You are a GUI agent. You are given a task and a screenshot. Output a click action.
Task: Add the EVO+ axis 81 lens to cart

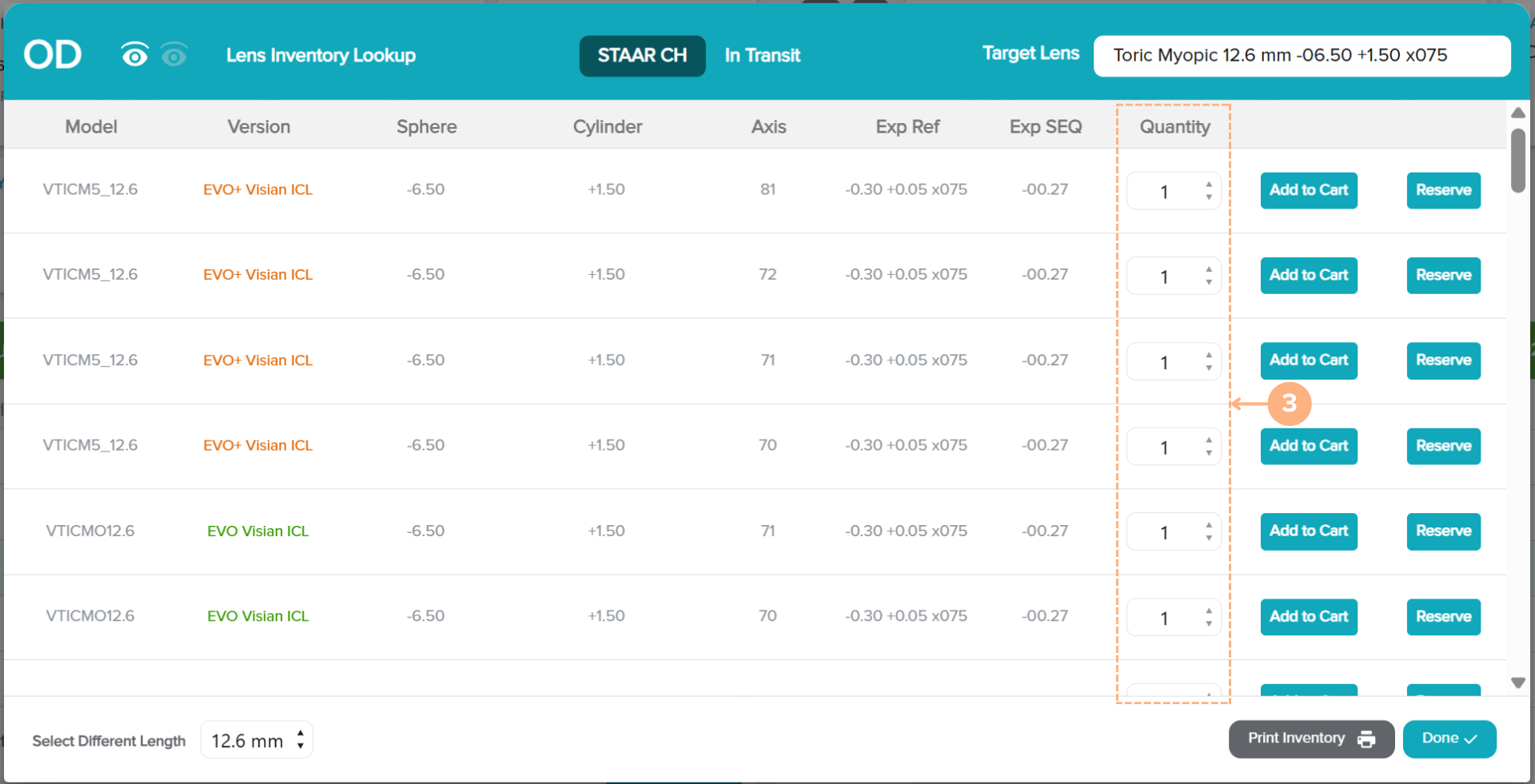pyautogui.click(x=1309, y=190)
